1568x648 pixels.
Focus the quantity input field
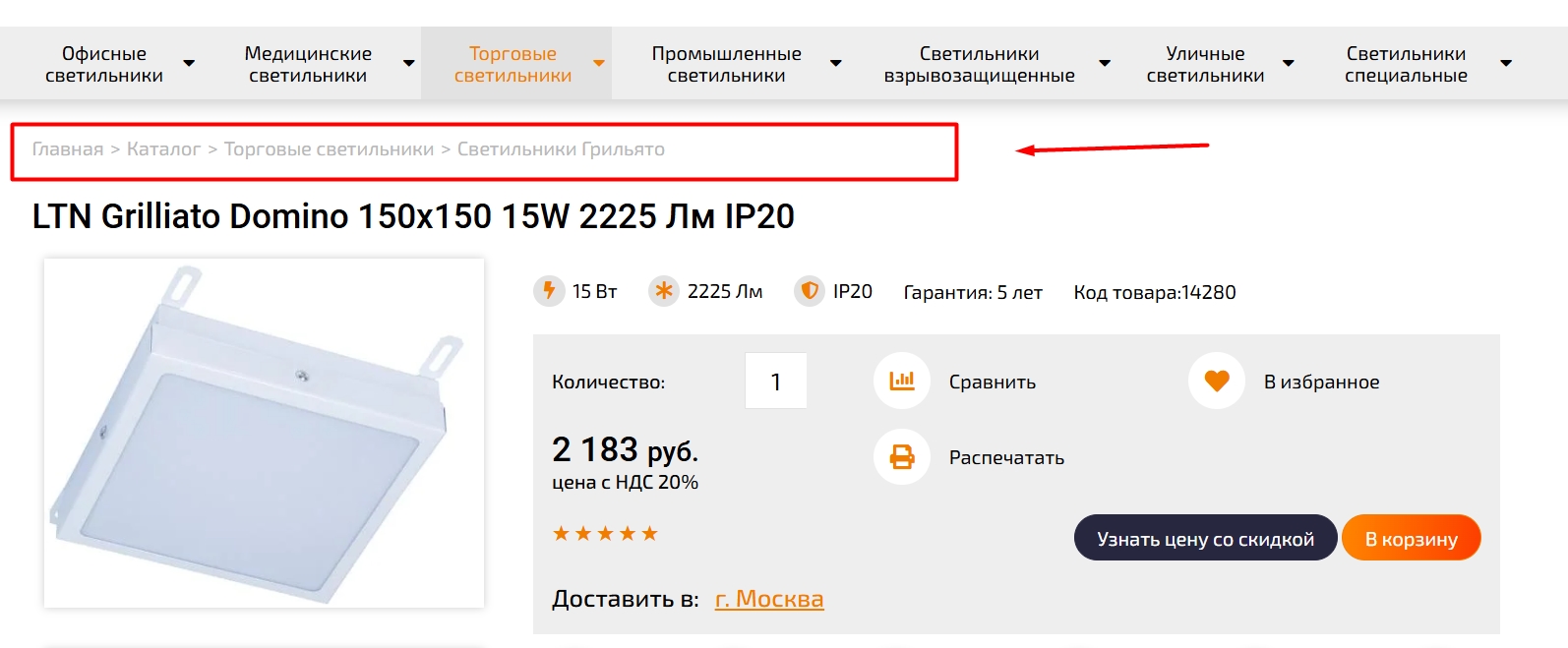(776, 381)
